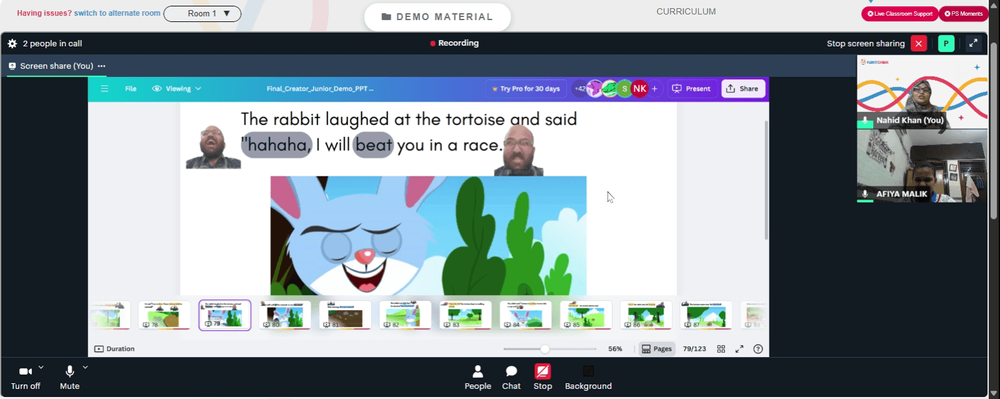Select page thumbnail 82
Image resolution: width=1000 pixels, height=399 pixels.
pyautogui.click(x=405, y=316)
